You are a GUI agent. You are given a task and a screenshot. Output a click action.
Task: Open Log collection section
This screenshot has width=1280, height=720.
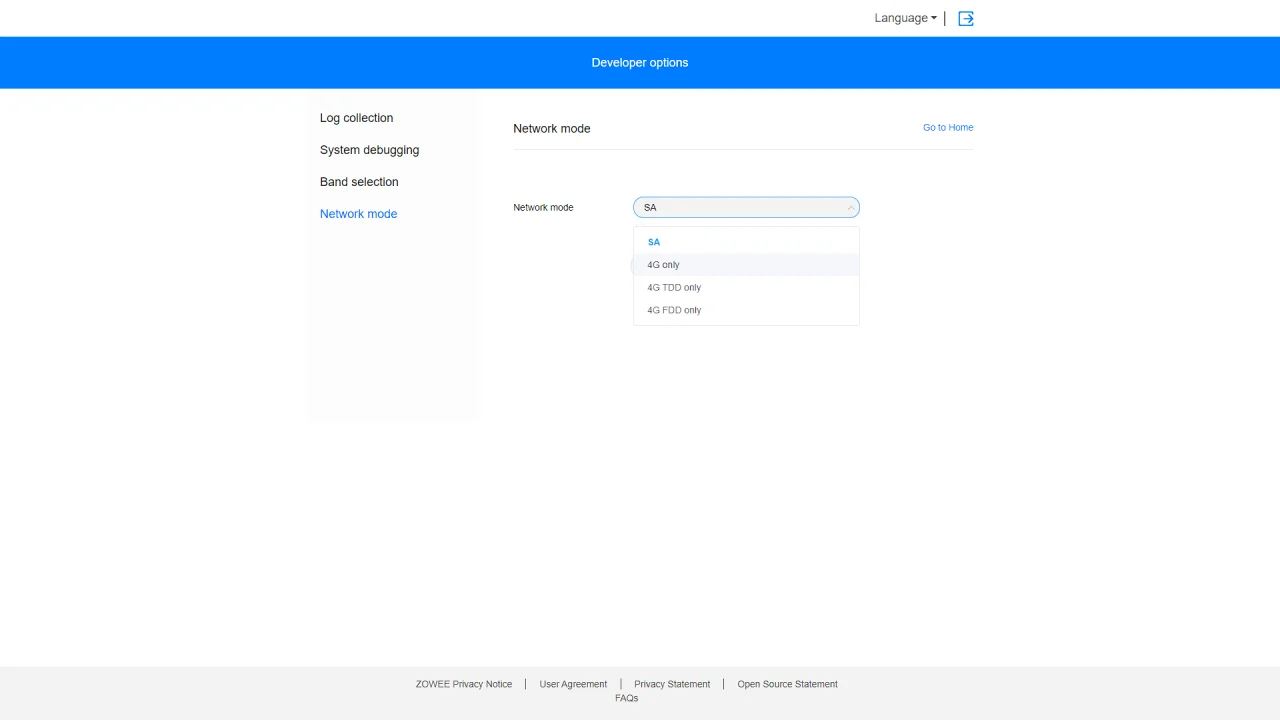click(356, 118)
